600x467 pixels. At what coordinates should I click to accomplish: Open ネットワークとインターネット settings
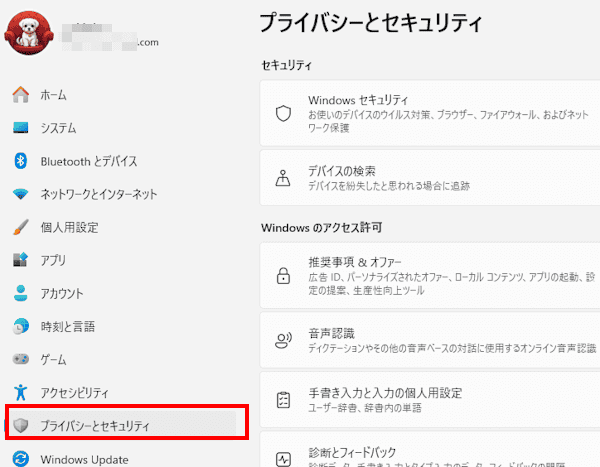pyautogui.click(x=99, y=194)
